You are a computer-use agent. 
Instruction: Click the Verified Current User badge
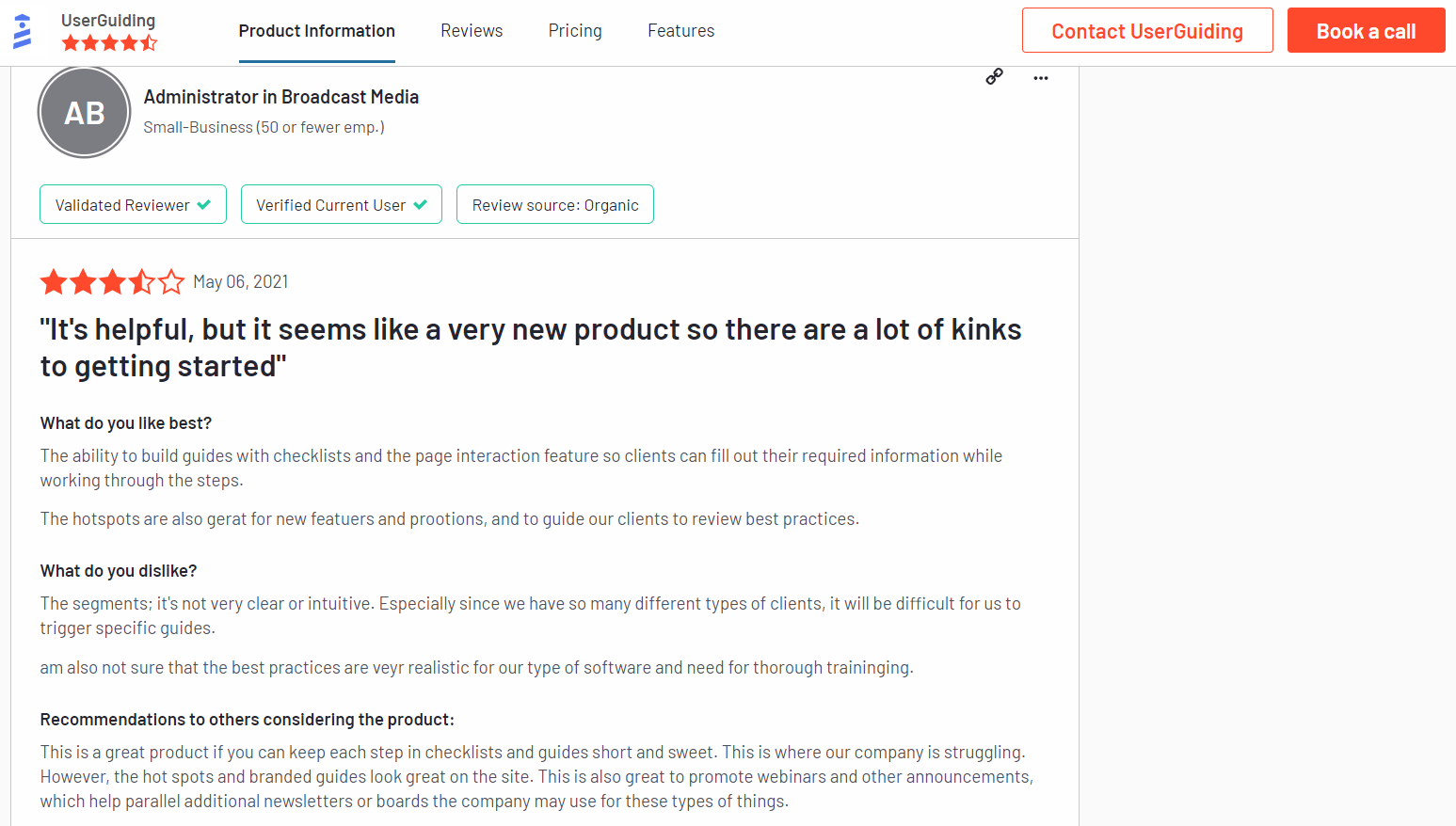342,204
